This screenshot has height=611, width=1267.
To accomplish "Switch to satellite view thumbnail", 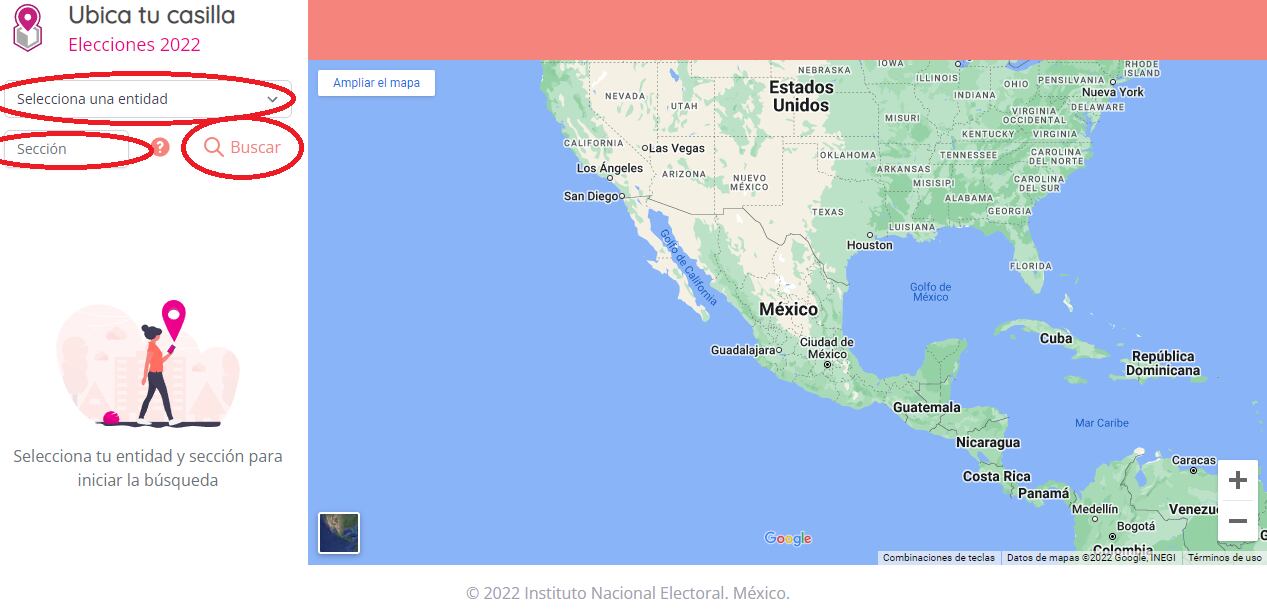I will 339,532.
